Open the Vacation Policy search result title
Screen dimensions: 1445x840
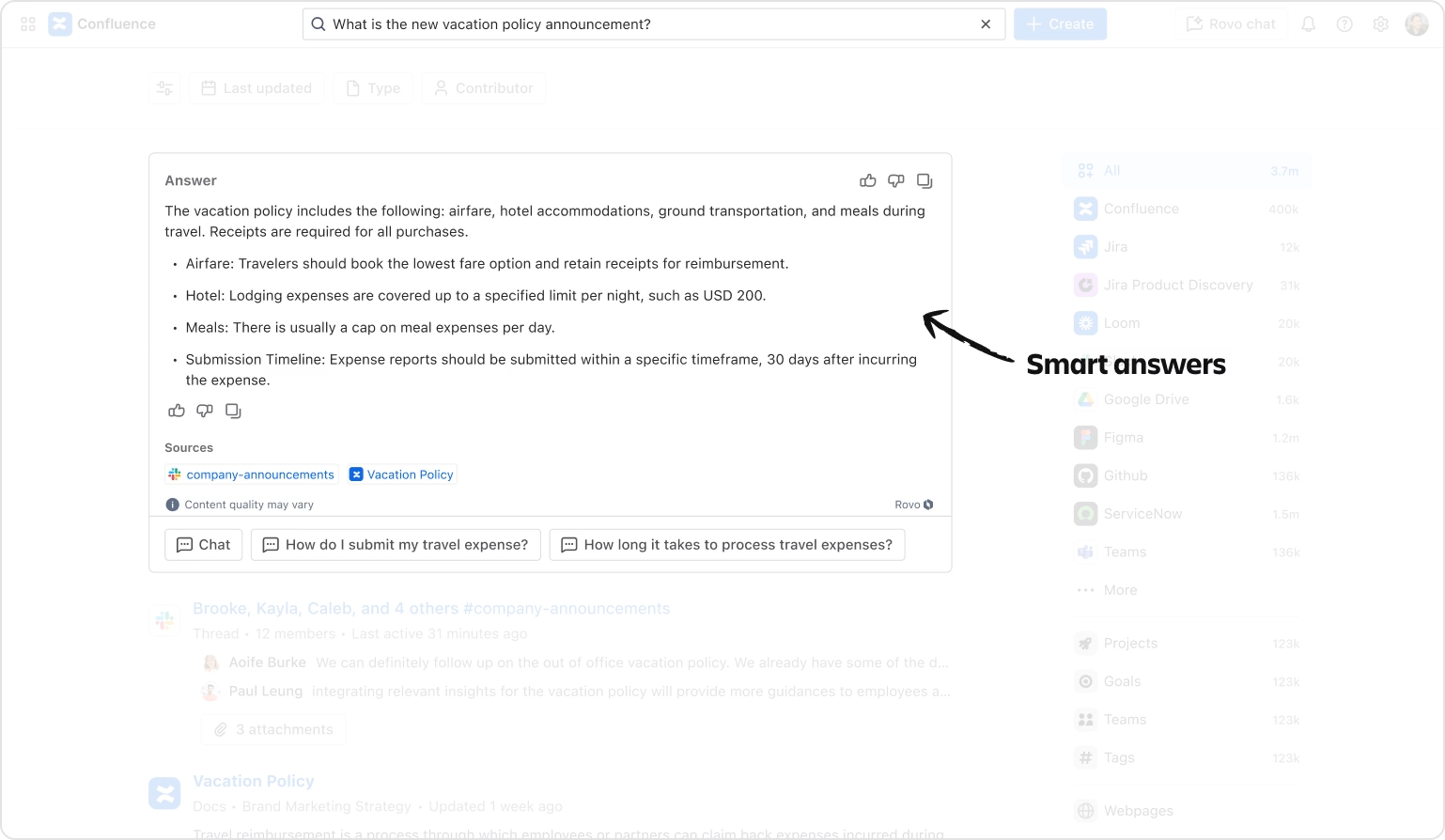(254, 781)
